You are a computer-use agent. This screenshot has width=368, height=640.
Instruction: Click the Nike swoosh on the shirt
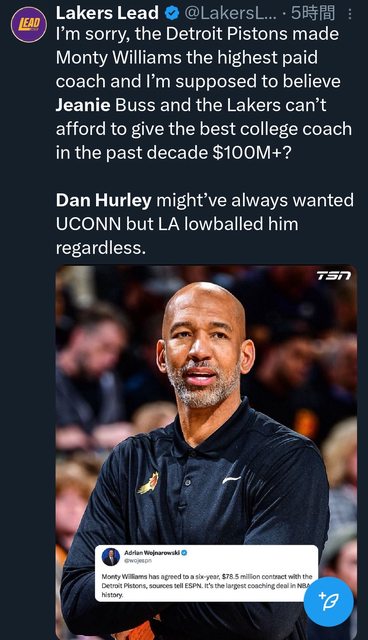point(232,480)
